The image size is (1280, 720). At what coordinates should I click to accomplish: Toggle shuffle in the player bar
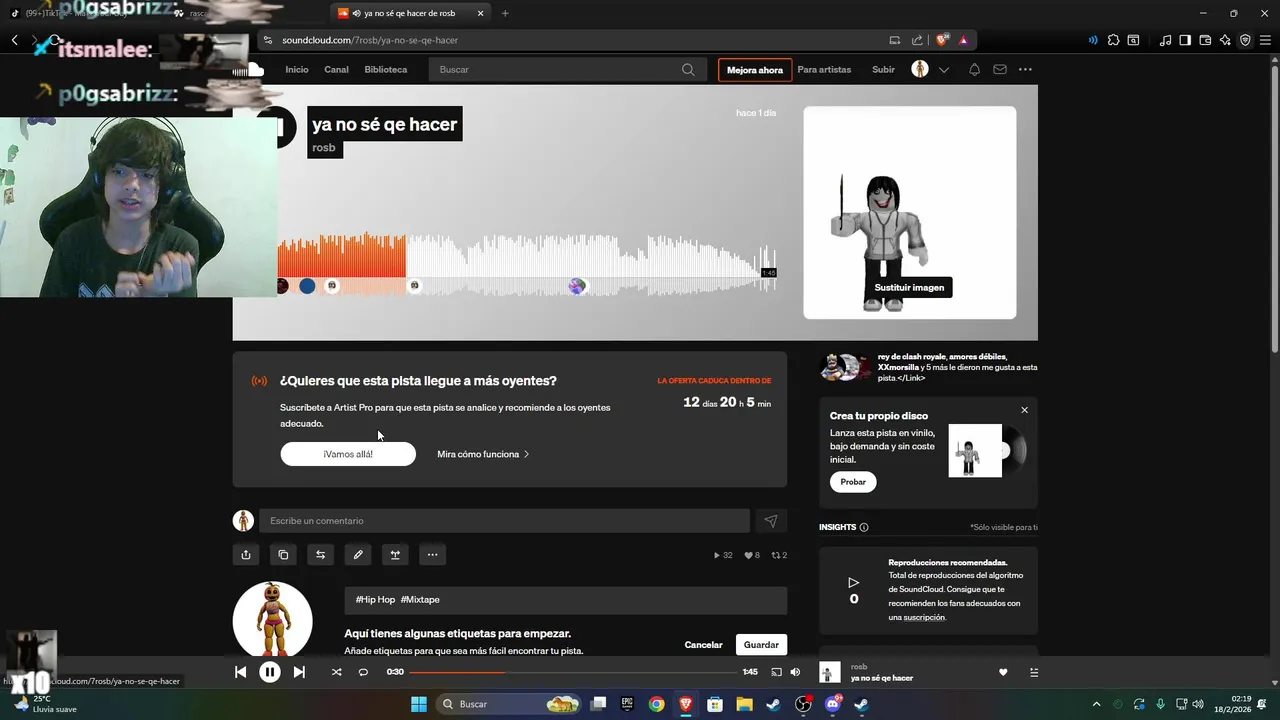point(336,672)
